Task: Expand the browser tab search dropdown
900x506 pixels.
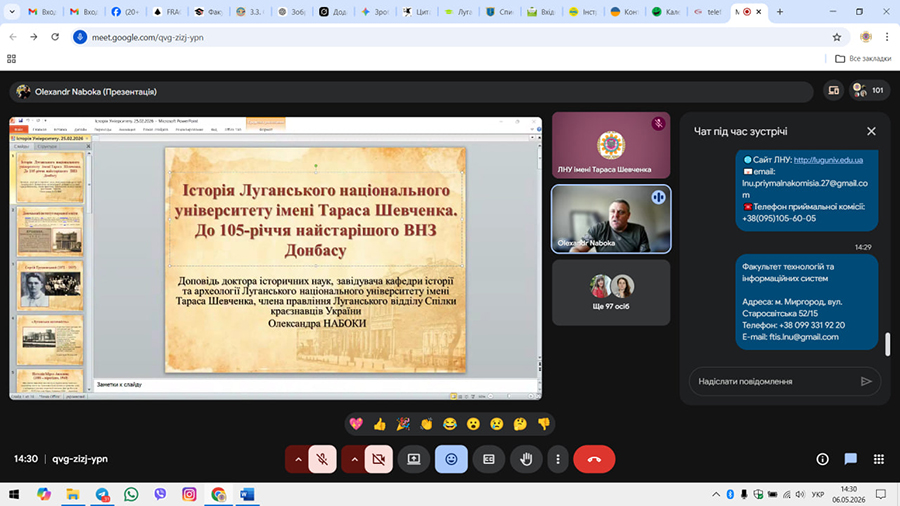Action: point(11,11)
